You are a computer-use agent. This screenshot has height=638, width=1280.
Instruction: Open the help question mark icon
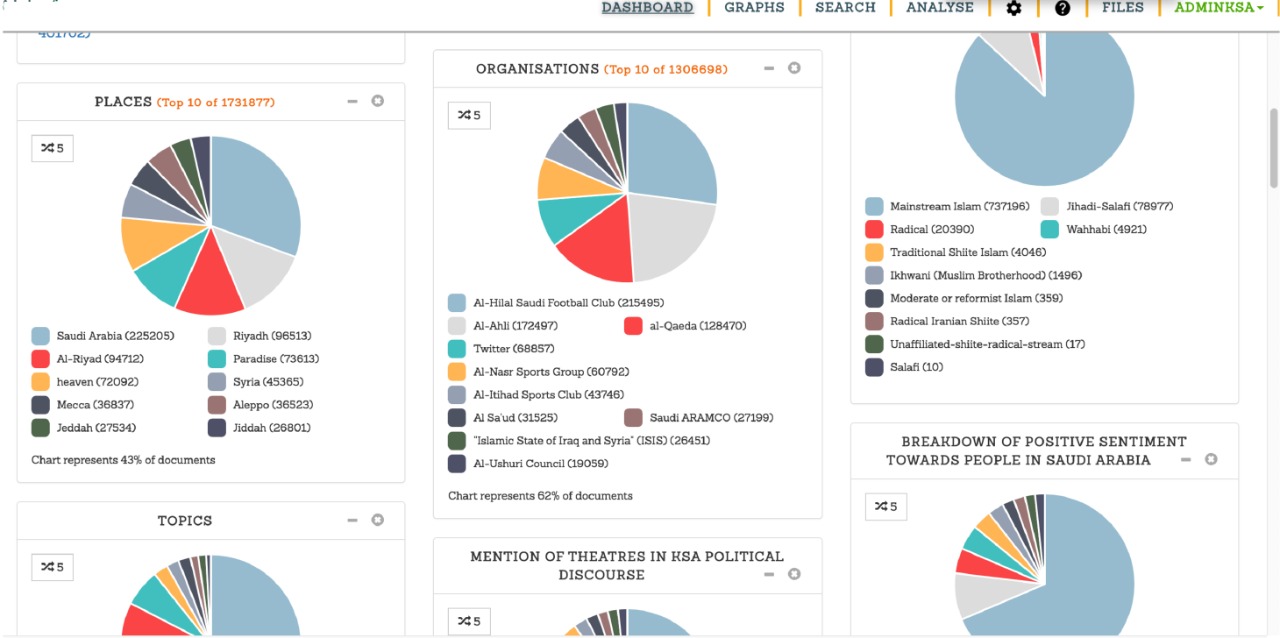1063,8
